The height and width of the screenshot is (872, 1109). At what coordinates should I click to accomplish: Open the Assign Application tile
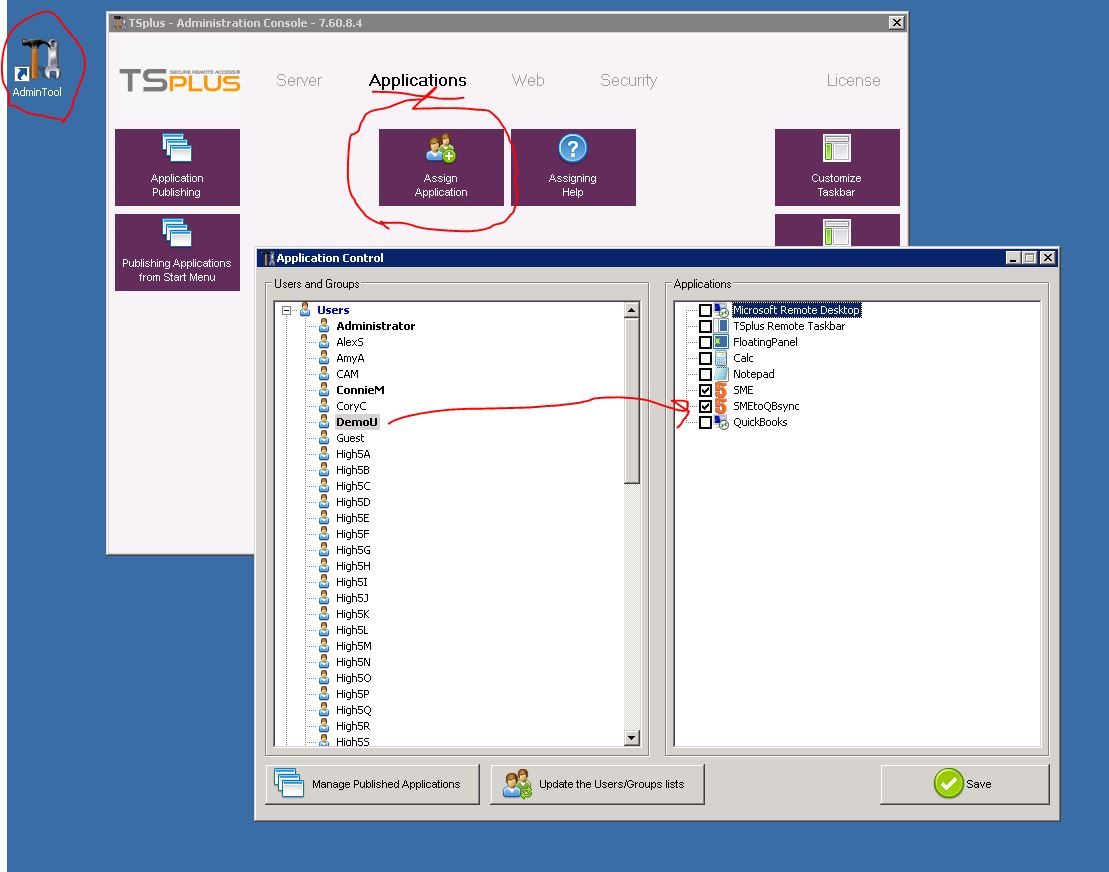[441, 167]
